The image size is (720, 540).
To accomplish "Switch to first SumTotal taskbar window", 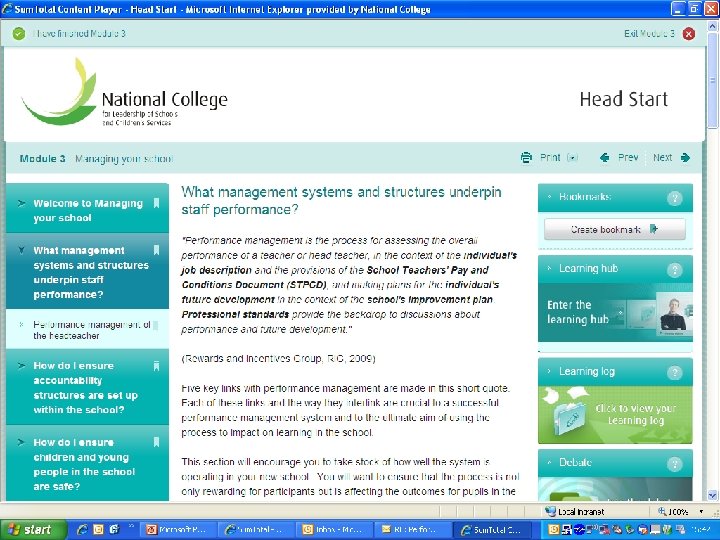I will coord(256,530).
